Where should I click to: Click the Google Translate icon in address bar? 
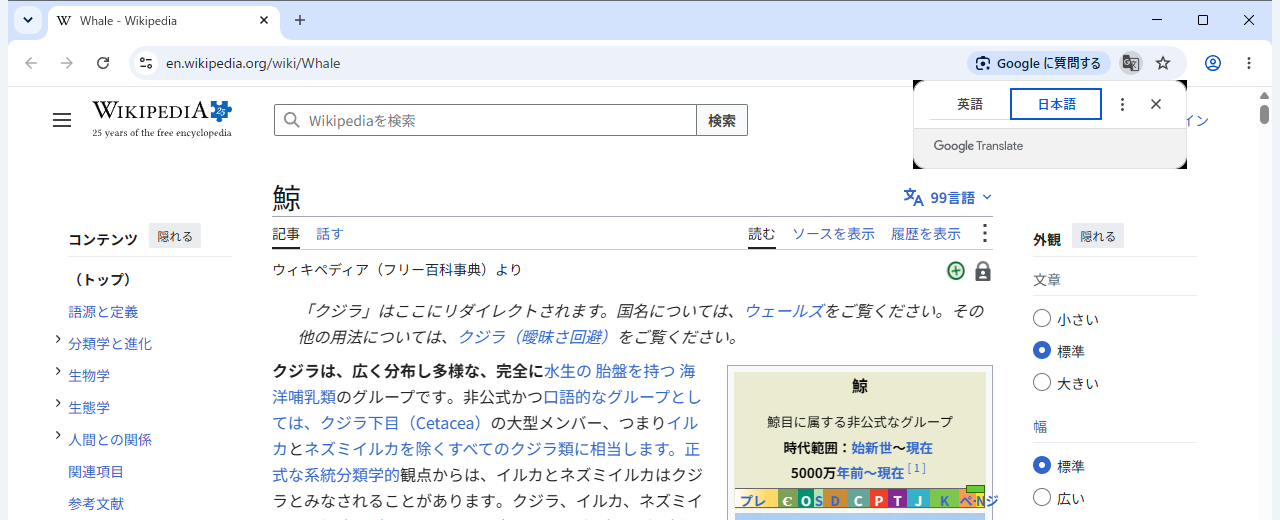pos(1131,63)
